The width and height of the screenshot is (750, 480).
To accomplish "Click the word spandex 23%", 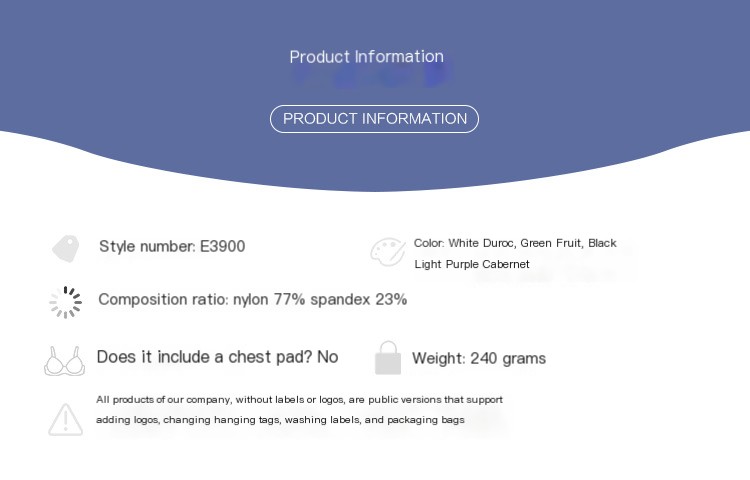I will pyautogui.click(x=359, y=299).
